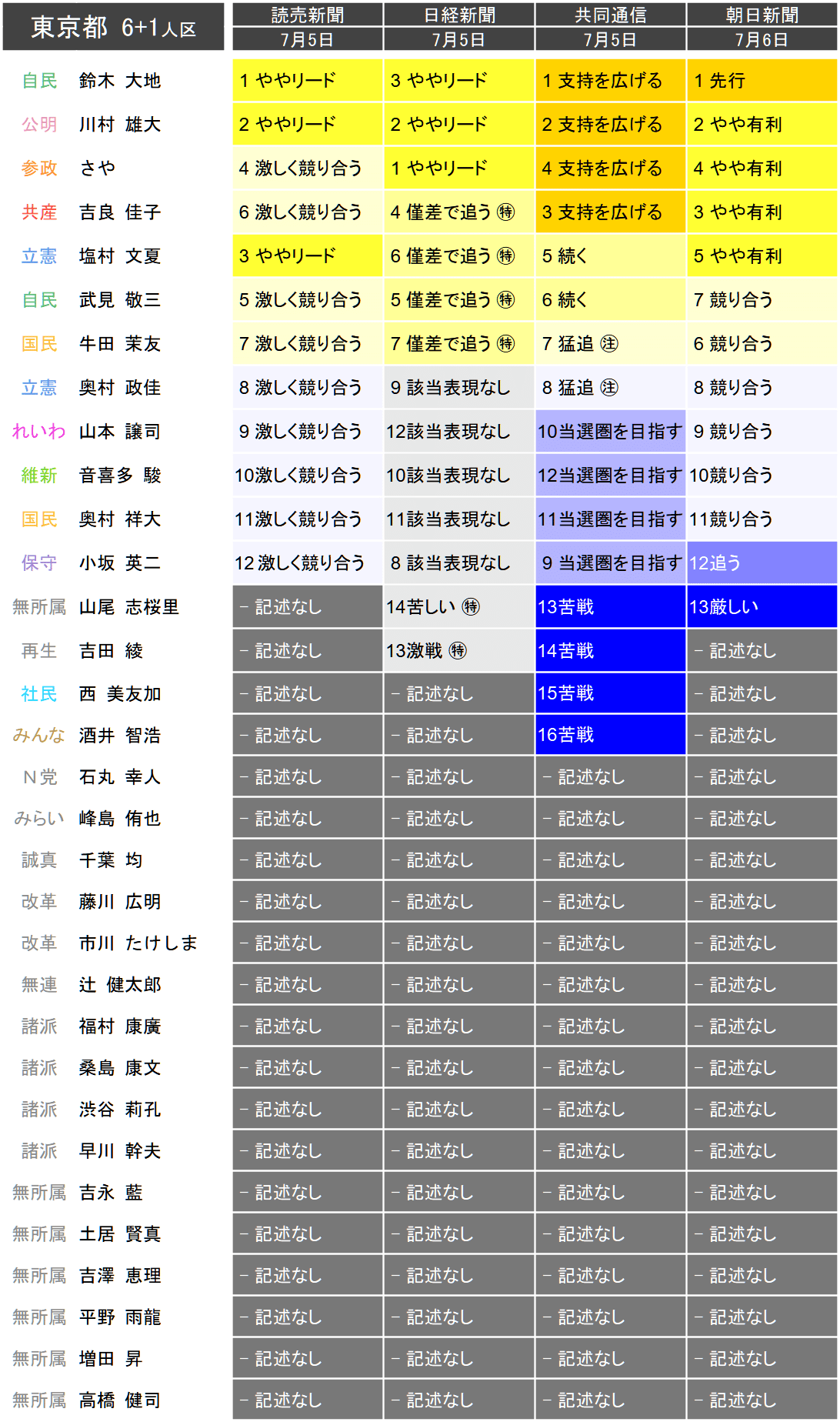840x1422 pixels.
Task: Select the 共同通信 column header
Action: click(611, 15)
